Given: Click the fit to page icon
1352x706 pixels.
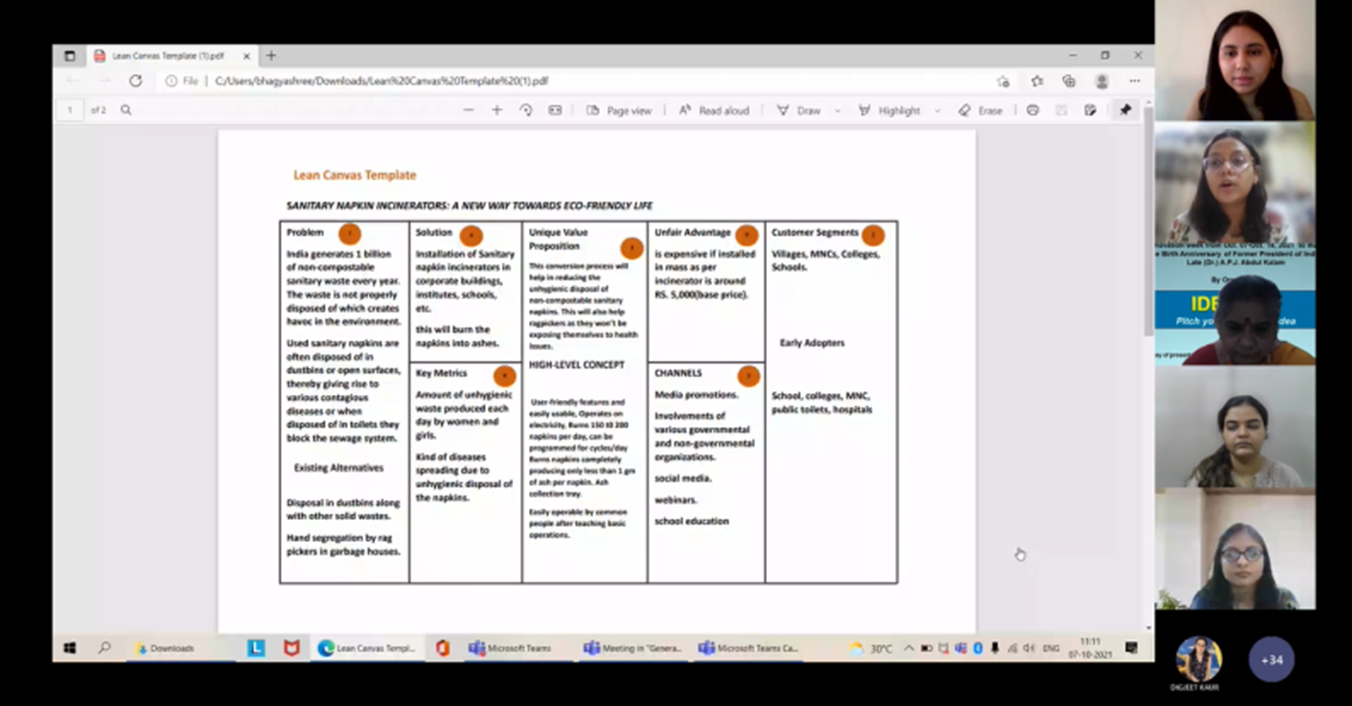Looking at the screenshot, I should click(x=555, y=110).
